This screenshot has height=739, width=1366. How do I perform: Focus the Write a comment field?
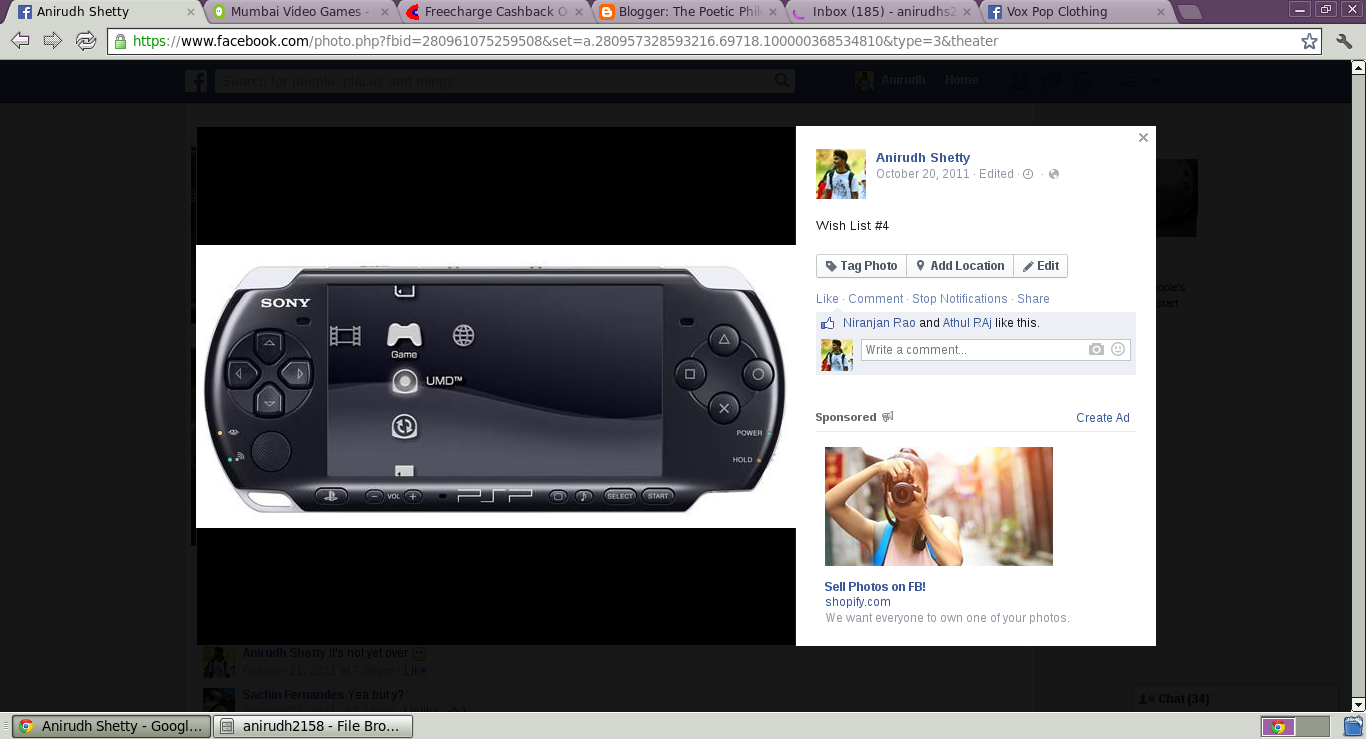pyautogui.click(x=975, y=350)
